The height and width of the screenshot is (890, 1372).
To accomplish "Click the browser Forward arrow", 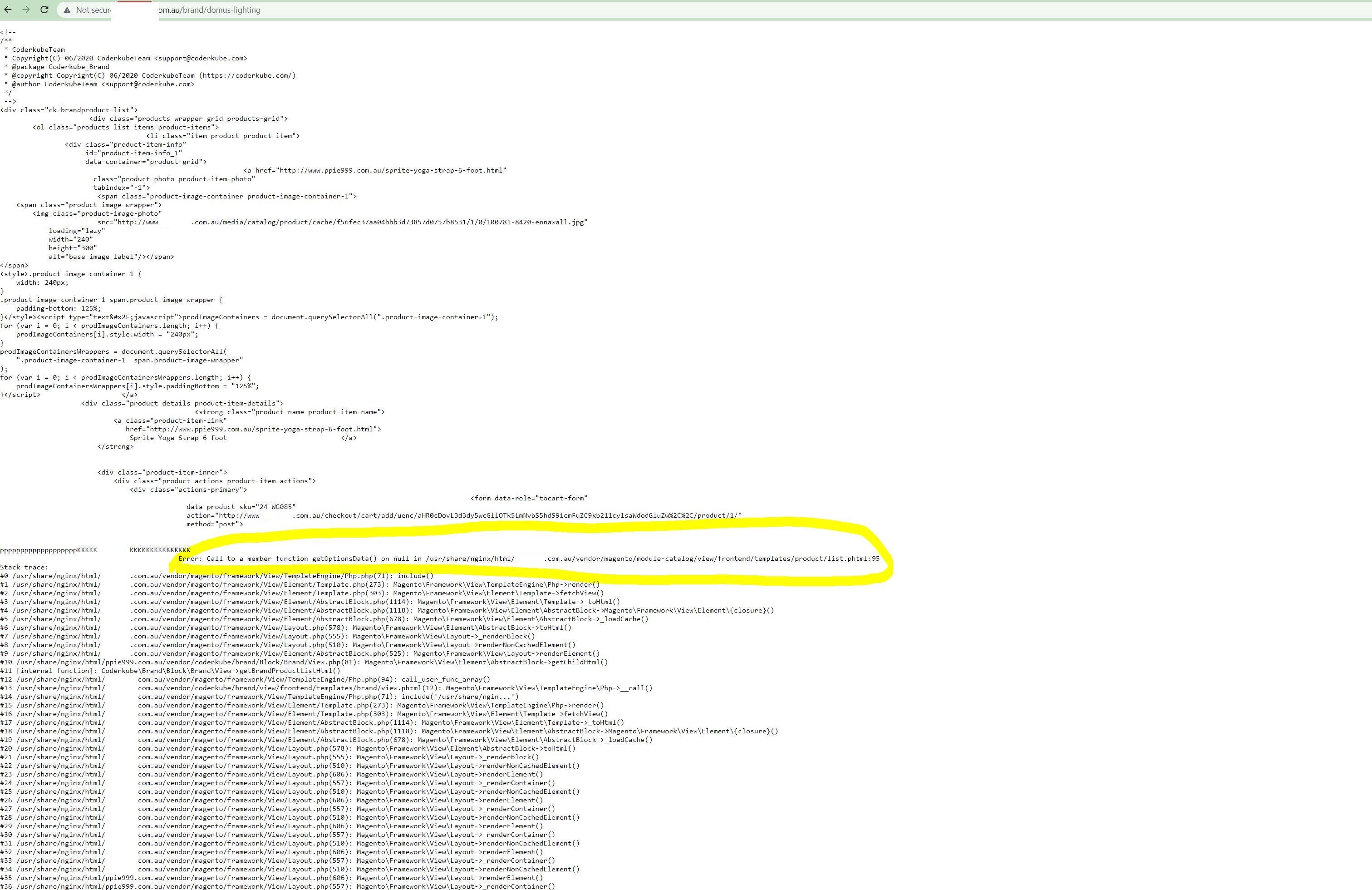I will click(x=26, y=10).
